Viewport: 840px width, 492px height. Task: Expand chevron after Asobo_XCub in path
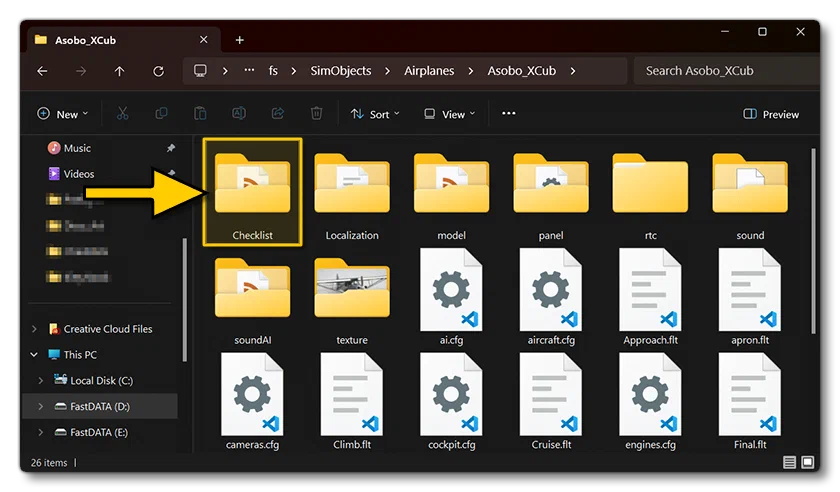tap(573, 71)
